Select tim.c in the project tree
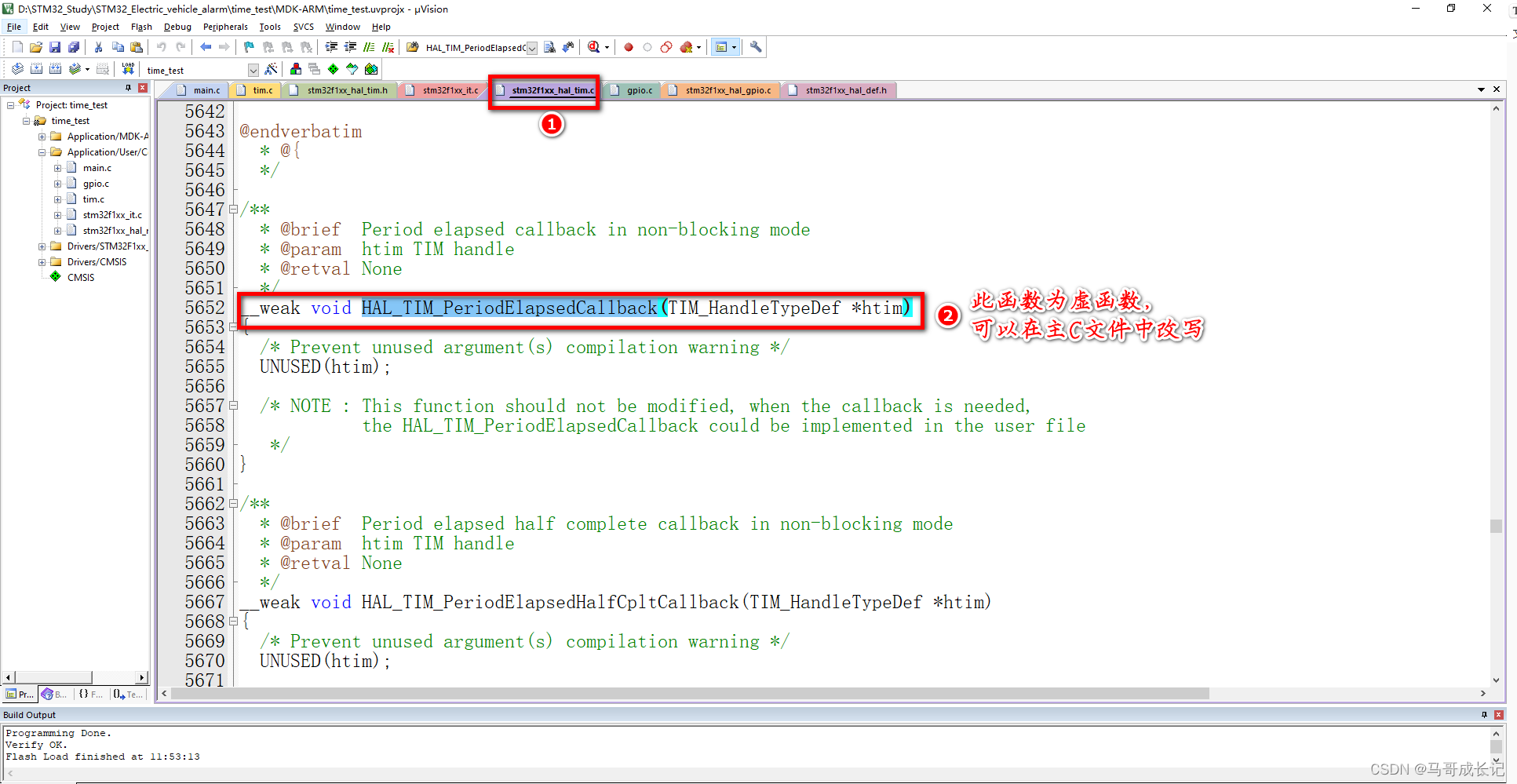This screenshot has width=1517, height=784. pyautogui.click(x=93, y=199)
